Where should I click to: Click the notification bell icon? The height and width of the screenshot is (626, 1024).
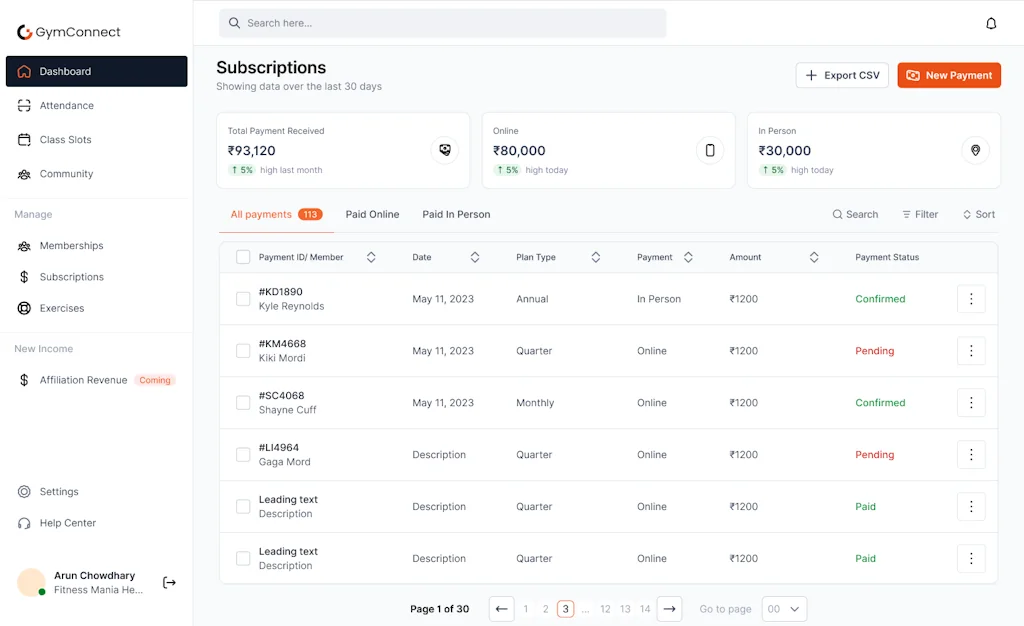pos(991,23)
